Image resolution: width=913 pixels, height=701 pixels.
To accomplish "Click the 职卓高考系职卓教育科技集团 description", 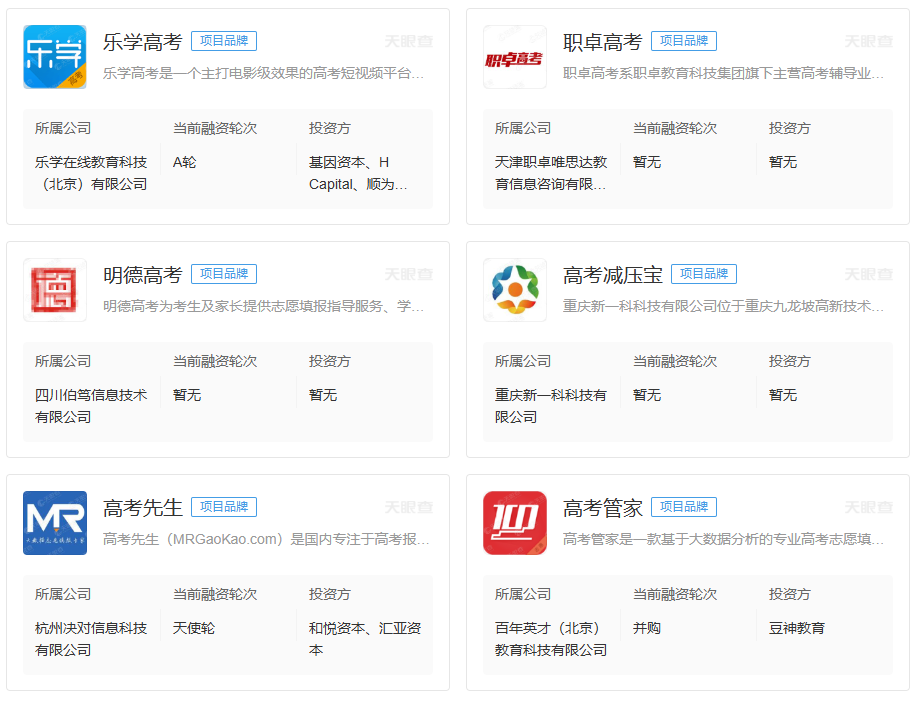I will coord(724,73).
